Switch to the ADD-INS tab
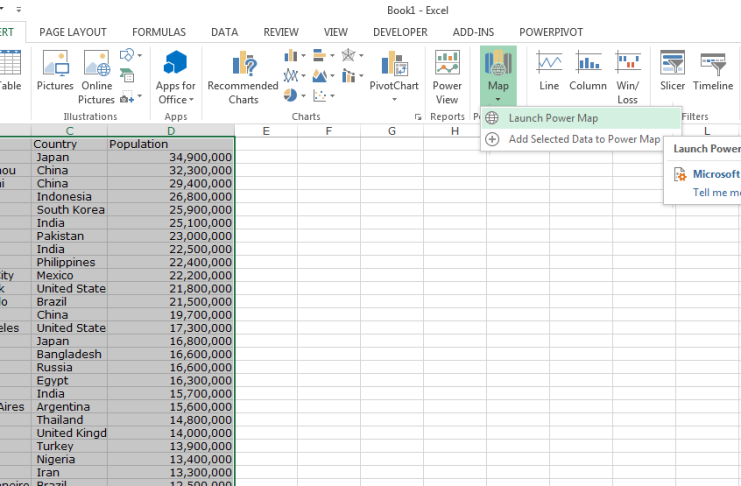Image resolution: width=741 pixels, height=486 pixels. 473,32
